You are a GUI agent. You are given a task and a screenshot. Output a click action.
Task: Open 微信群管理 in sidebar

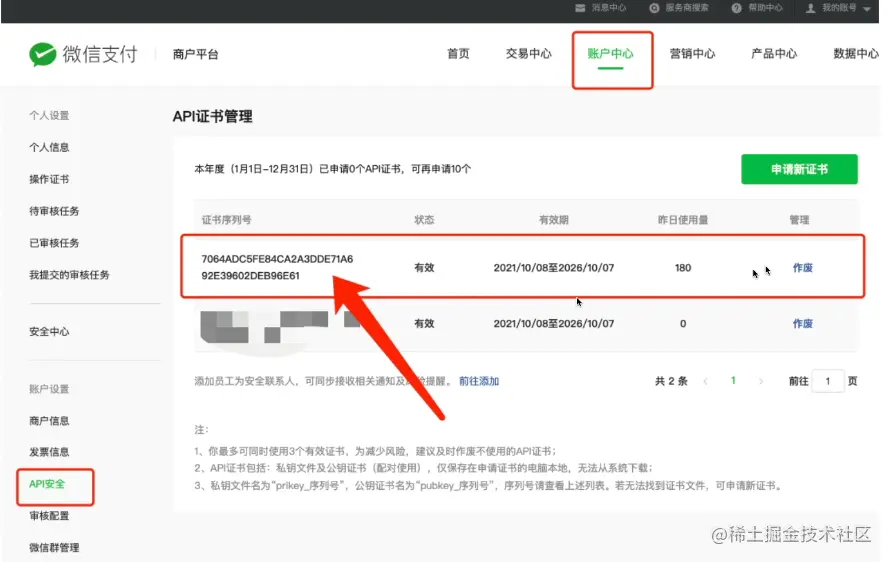[54, 548]
